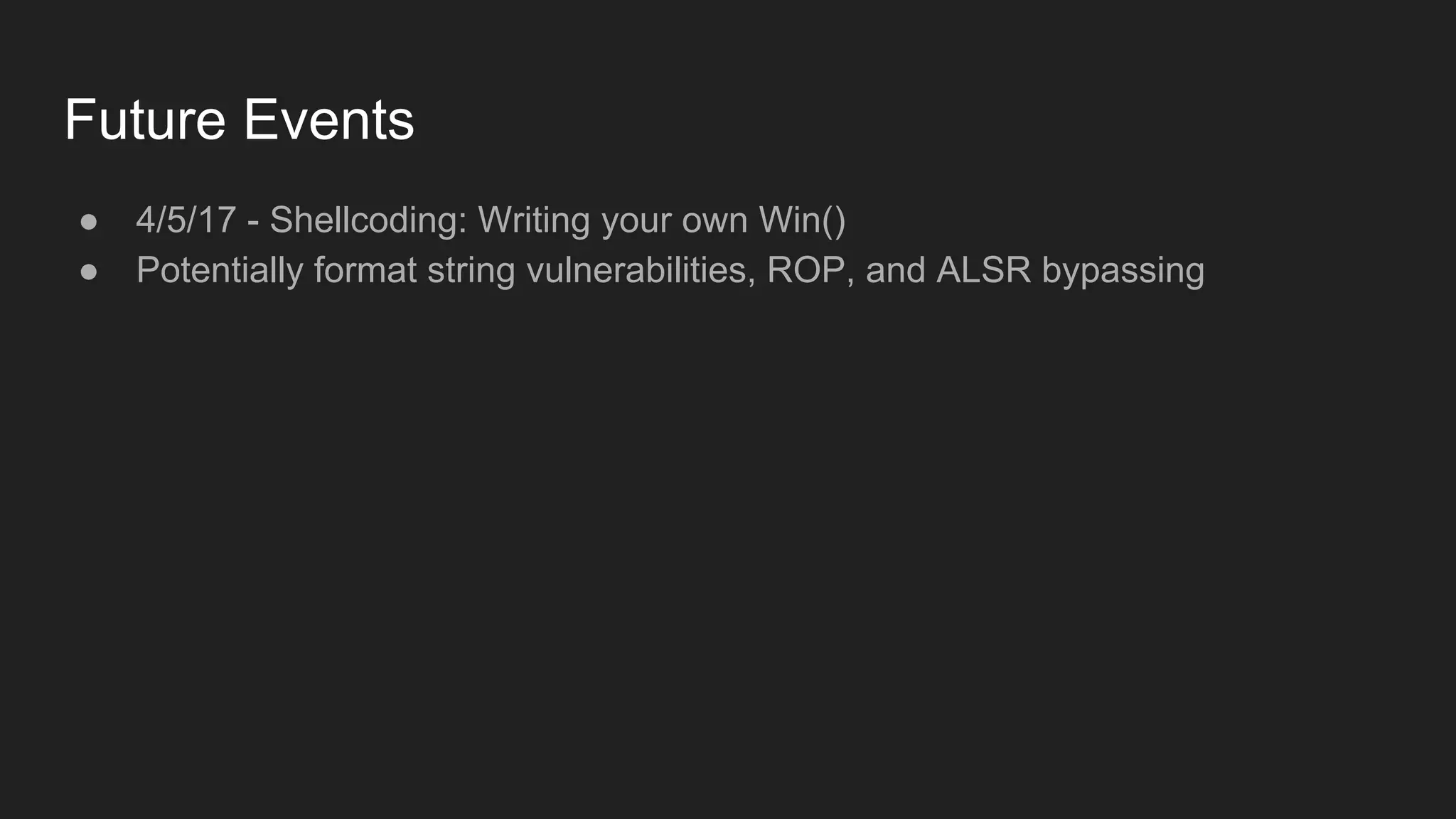This screenshot has width=1456, height=819.
Task: Click the word "Potentially" in second bullet
Action: [x=220, y=271]
